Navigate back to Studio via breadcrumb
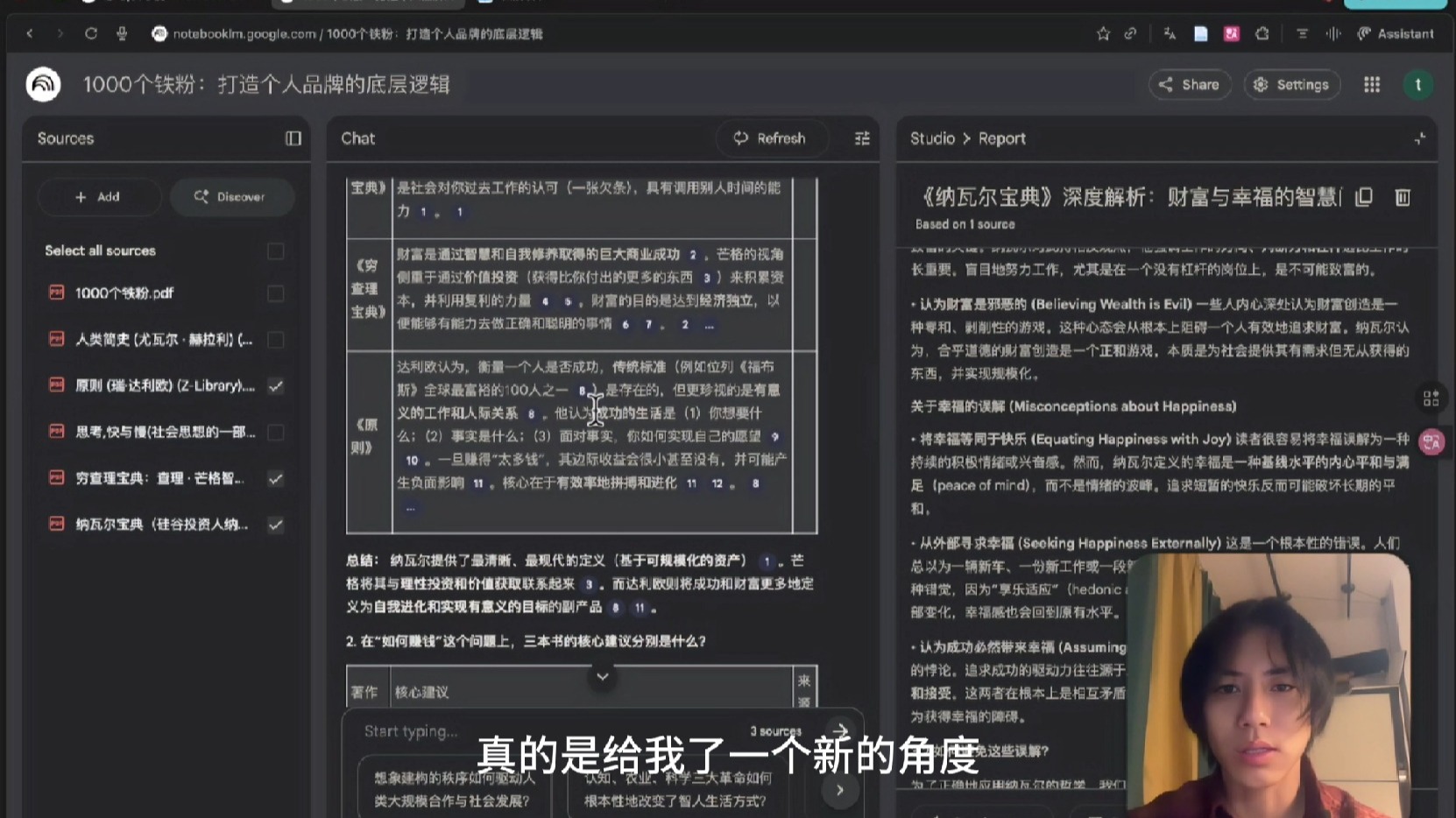The height and width of the screenshot is (818, 1456). tap(931, 138)
